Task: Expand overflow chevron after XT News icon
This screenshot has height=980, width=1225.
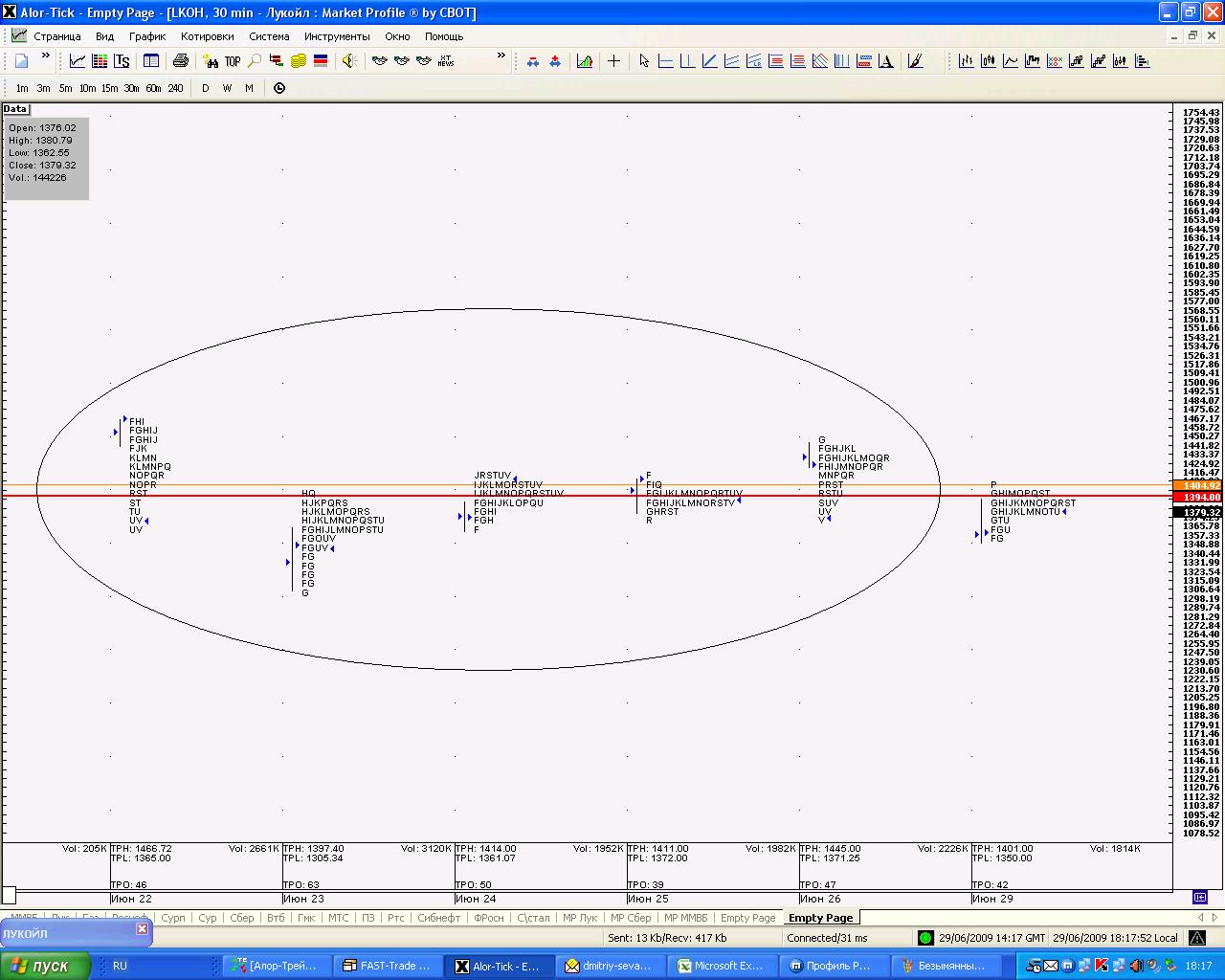Action: (501, 57)
